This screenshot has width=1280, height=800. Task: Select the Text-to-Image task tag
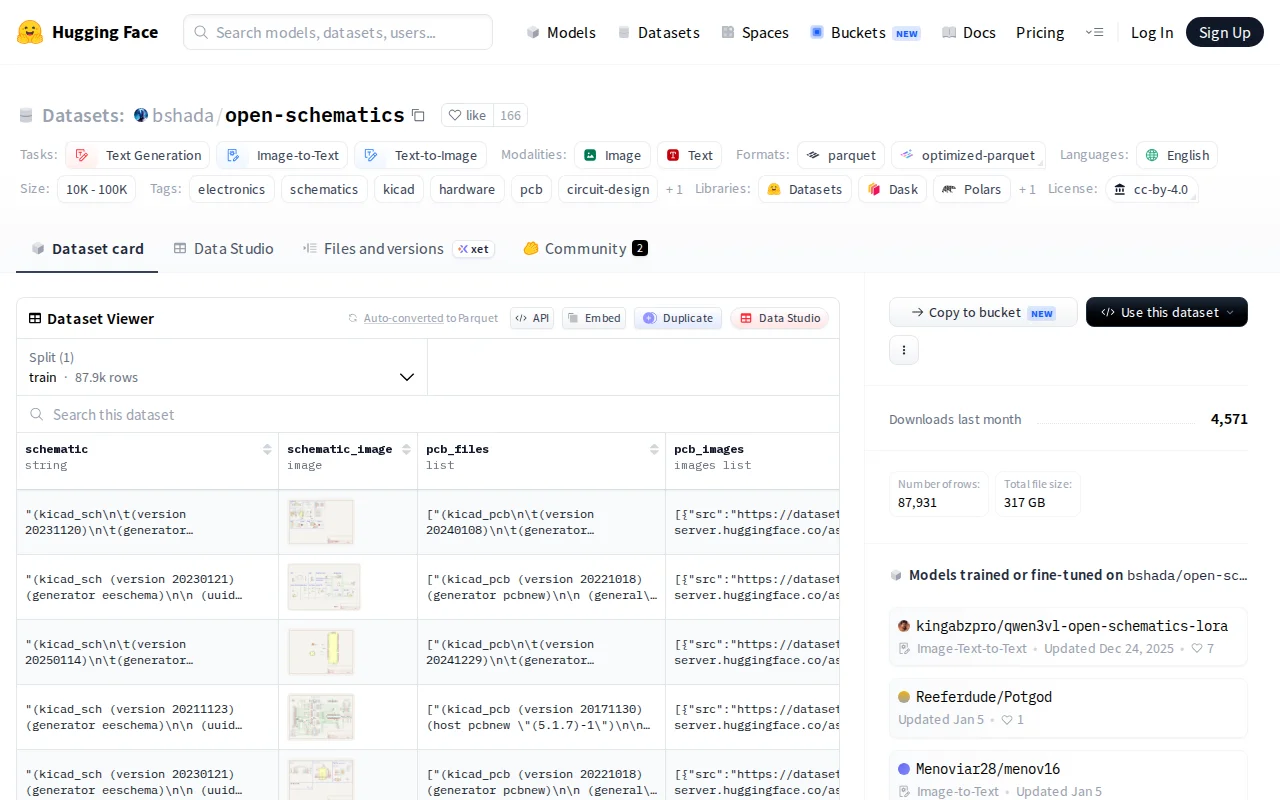coord(420,155)
